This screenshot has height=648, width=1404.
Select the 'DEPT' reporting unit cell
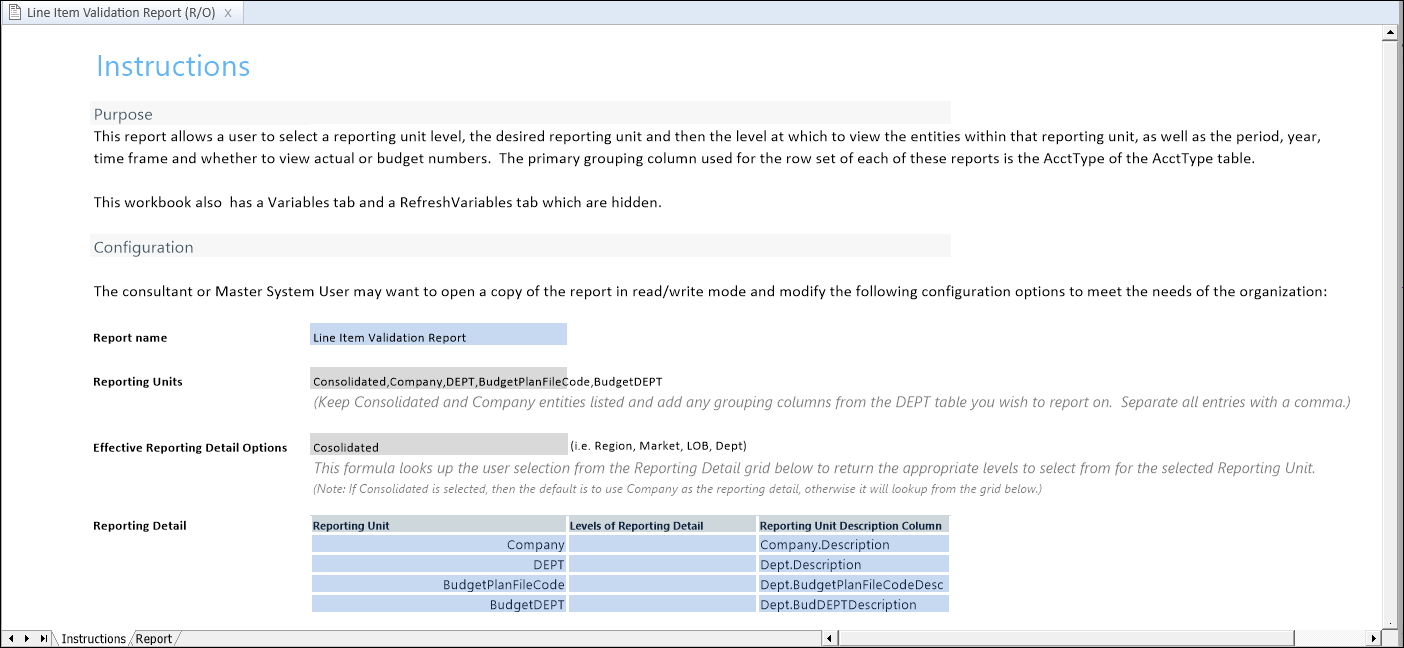(x=439, y=565)
